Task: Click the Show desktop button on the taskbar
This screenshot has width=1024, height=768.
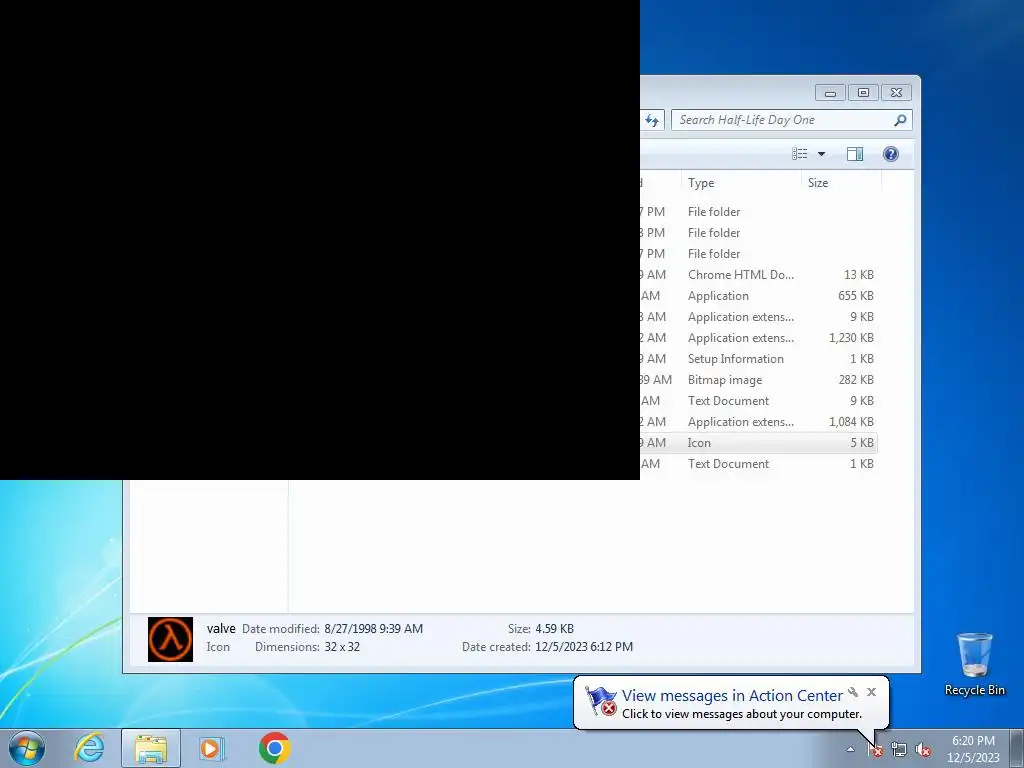Action: click(1017, 749)
